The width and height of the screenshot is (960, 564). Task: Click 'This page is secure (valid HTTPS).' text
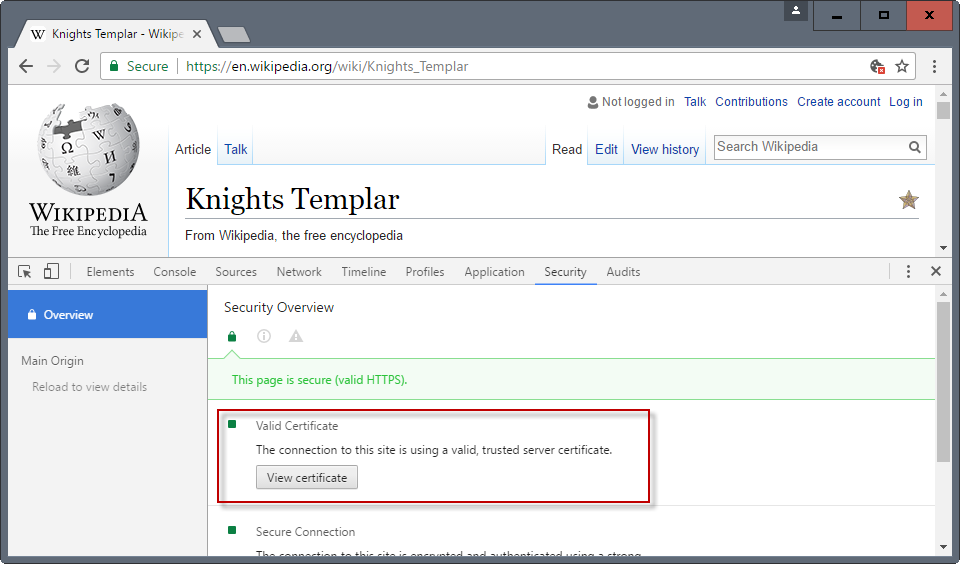pyautogui.click(x=320, y=380)
